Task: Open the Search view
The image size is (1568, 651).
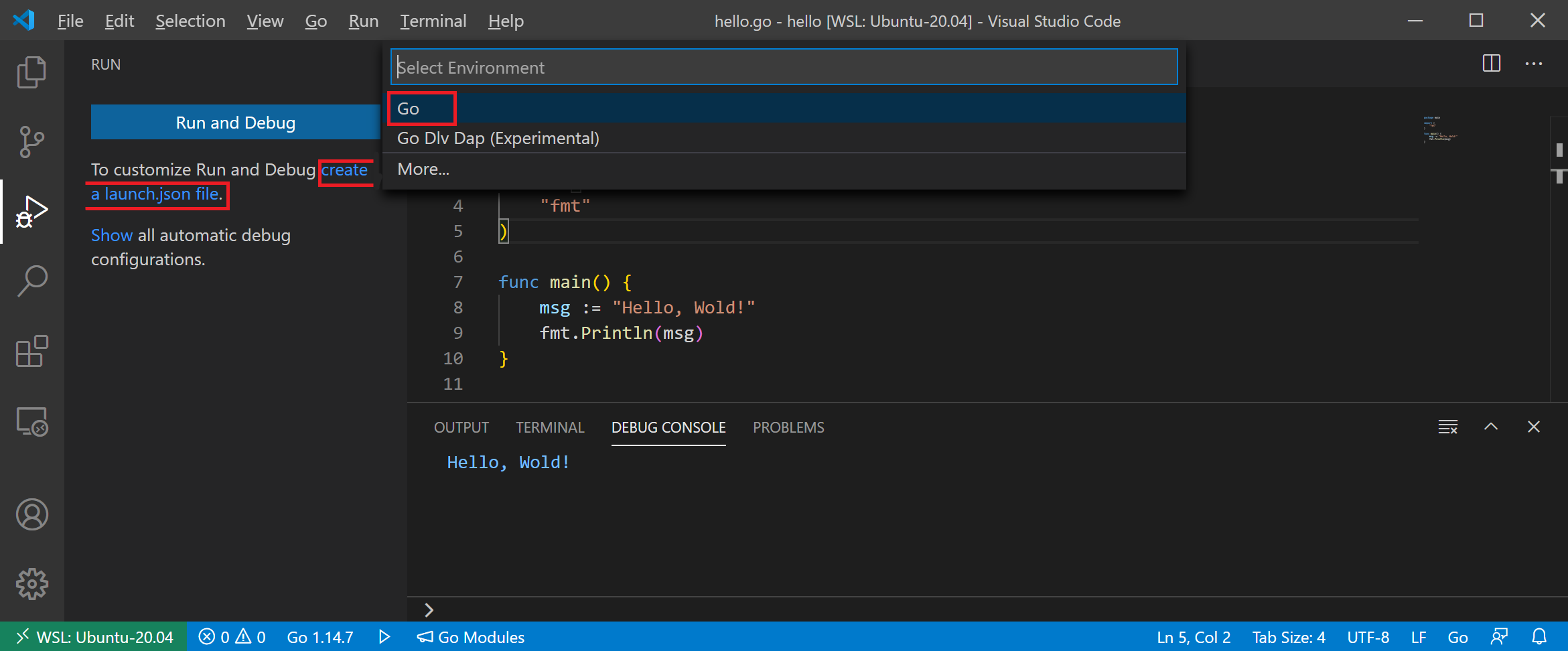Action: pos(31,281)
